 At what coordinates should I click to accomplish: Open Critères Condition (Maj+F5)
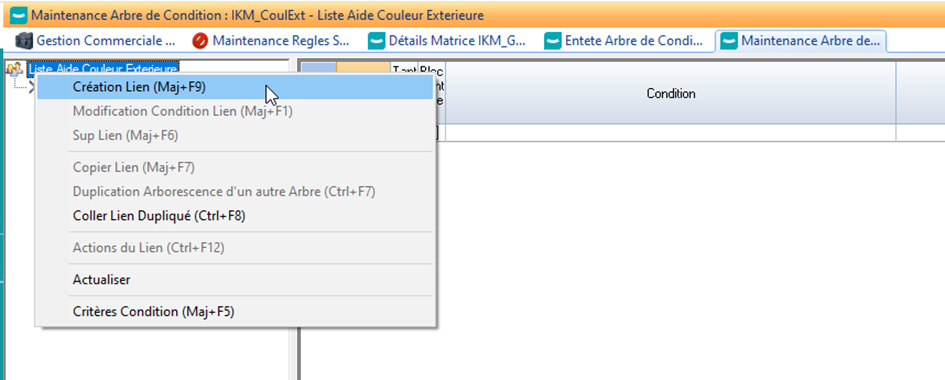[153, 312]
